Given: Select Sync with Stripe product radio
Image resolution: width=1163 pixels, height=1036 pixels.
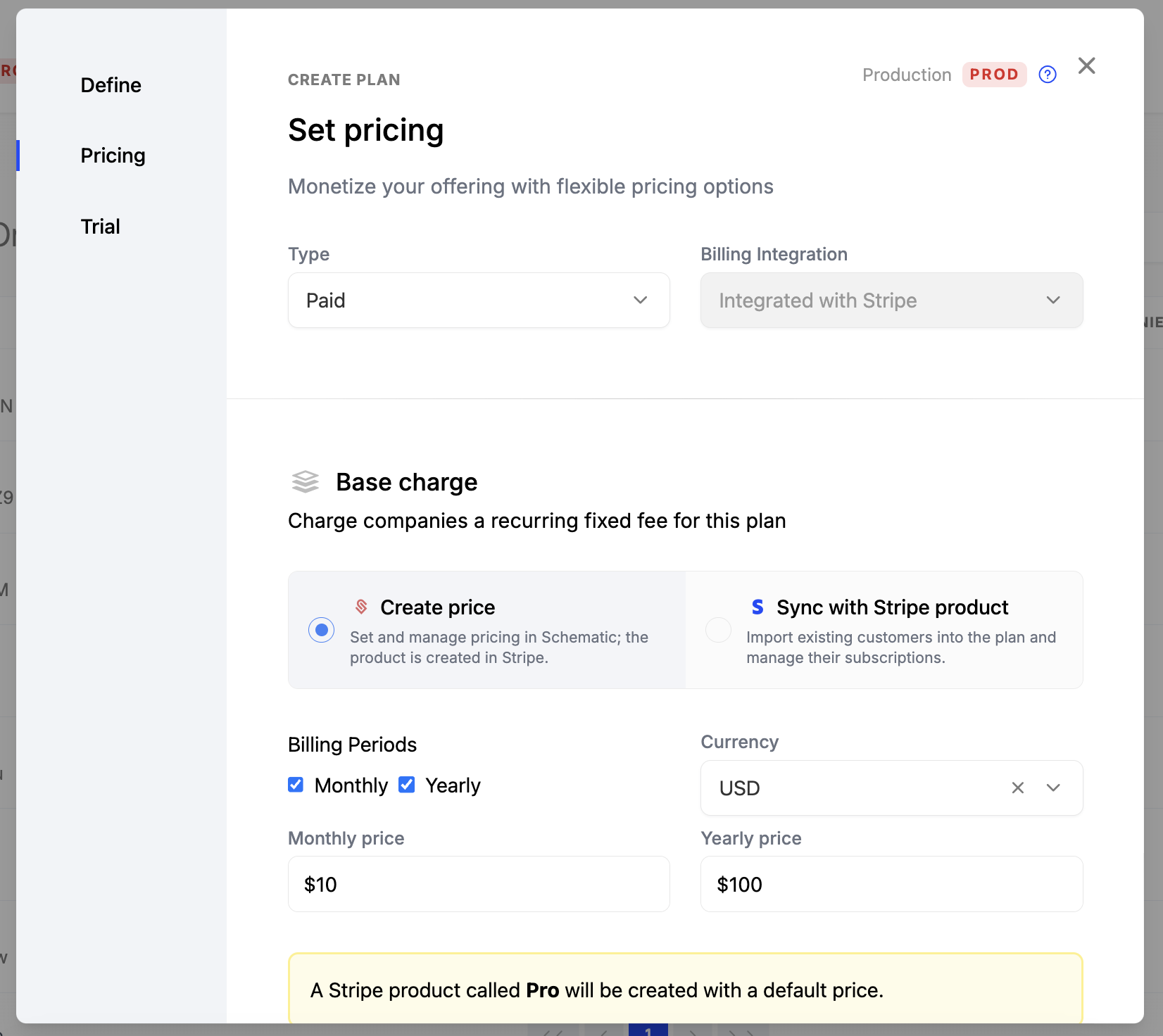Looking at the screenshot, I should pyautogui.click(x=718, y=630).
